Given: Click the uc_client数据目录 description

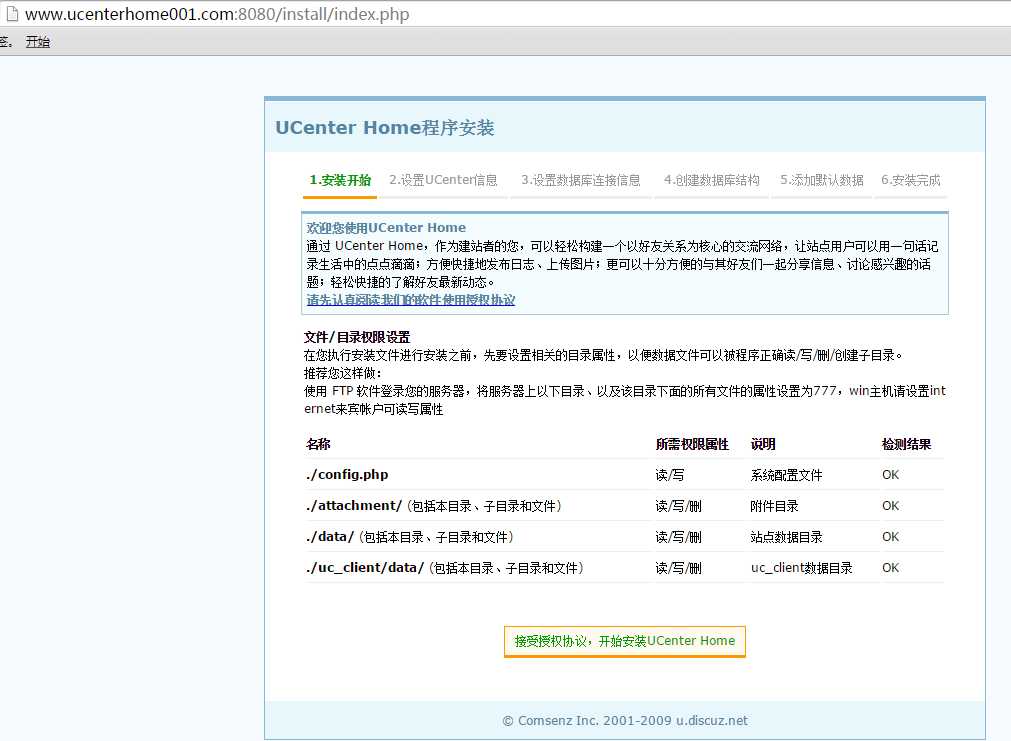Looking at the screenshot, I should (801, 568).
